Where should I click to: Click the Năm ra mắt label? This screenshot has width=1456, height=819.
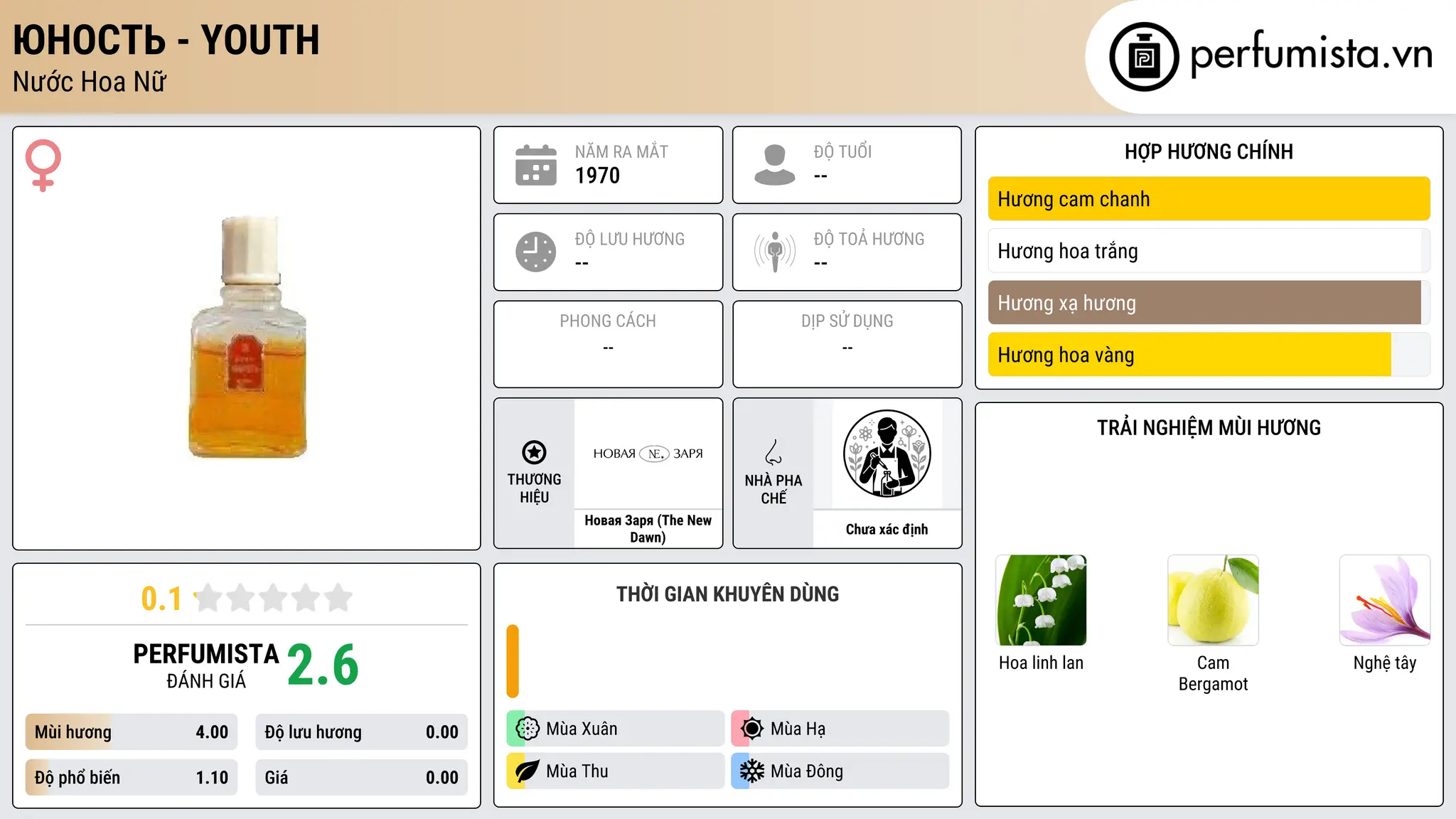pos(621,151)
